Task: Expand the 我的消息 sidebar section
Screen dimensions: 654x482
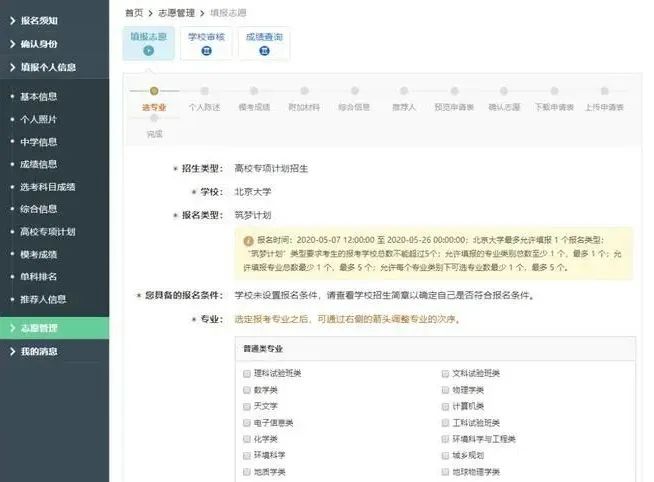Action: click(x=54, y=351)
